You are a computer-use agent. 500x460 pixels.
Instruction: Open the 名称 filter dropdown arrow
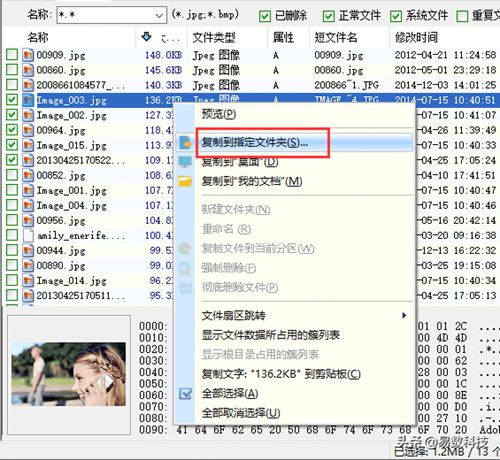click(159, 15)
